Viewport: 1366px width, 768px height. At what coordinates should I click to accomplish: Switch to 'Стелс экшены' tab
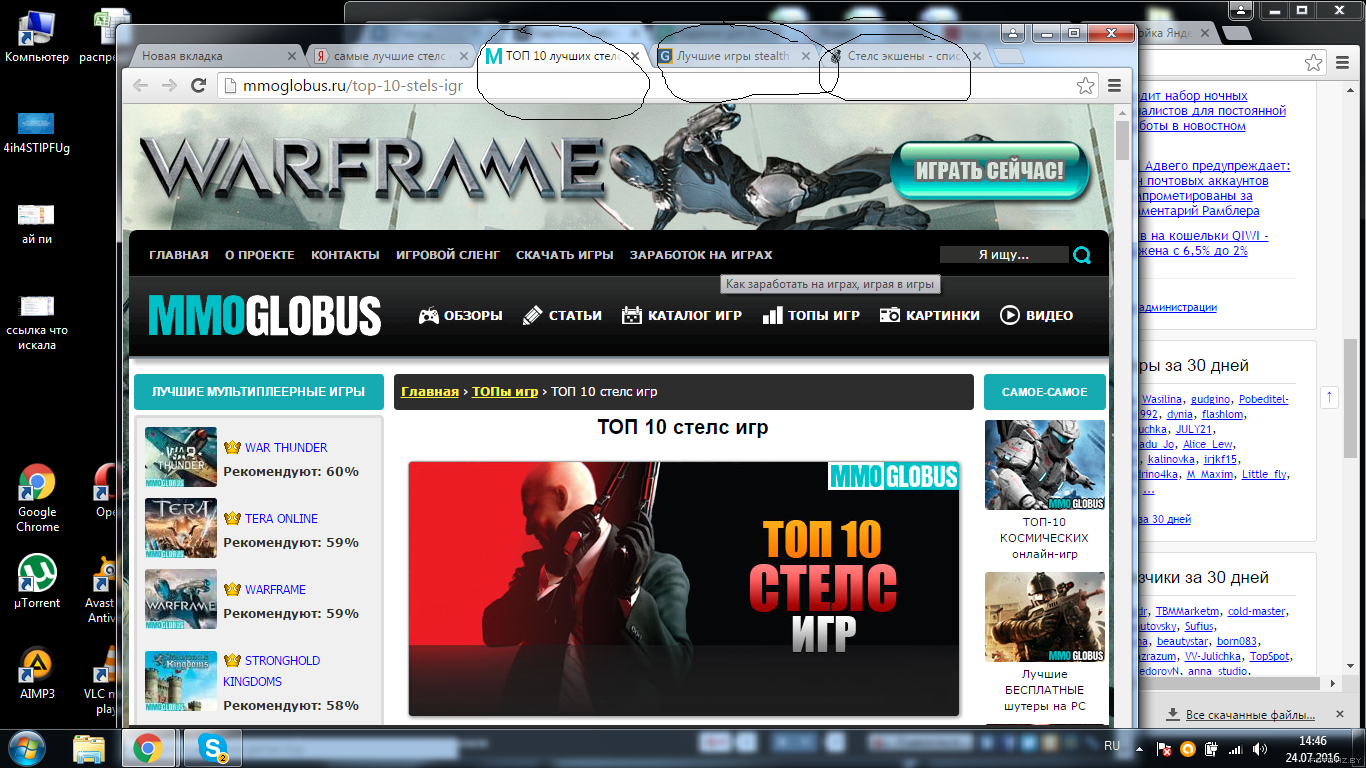tap(905, 56)
